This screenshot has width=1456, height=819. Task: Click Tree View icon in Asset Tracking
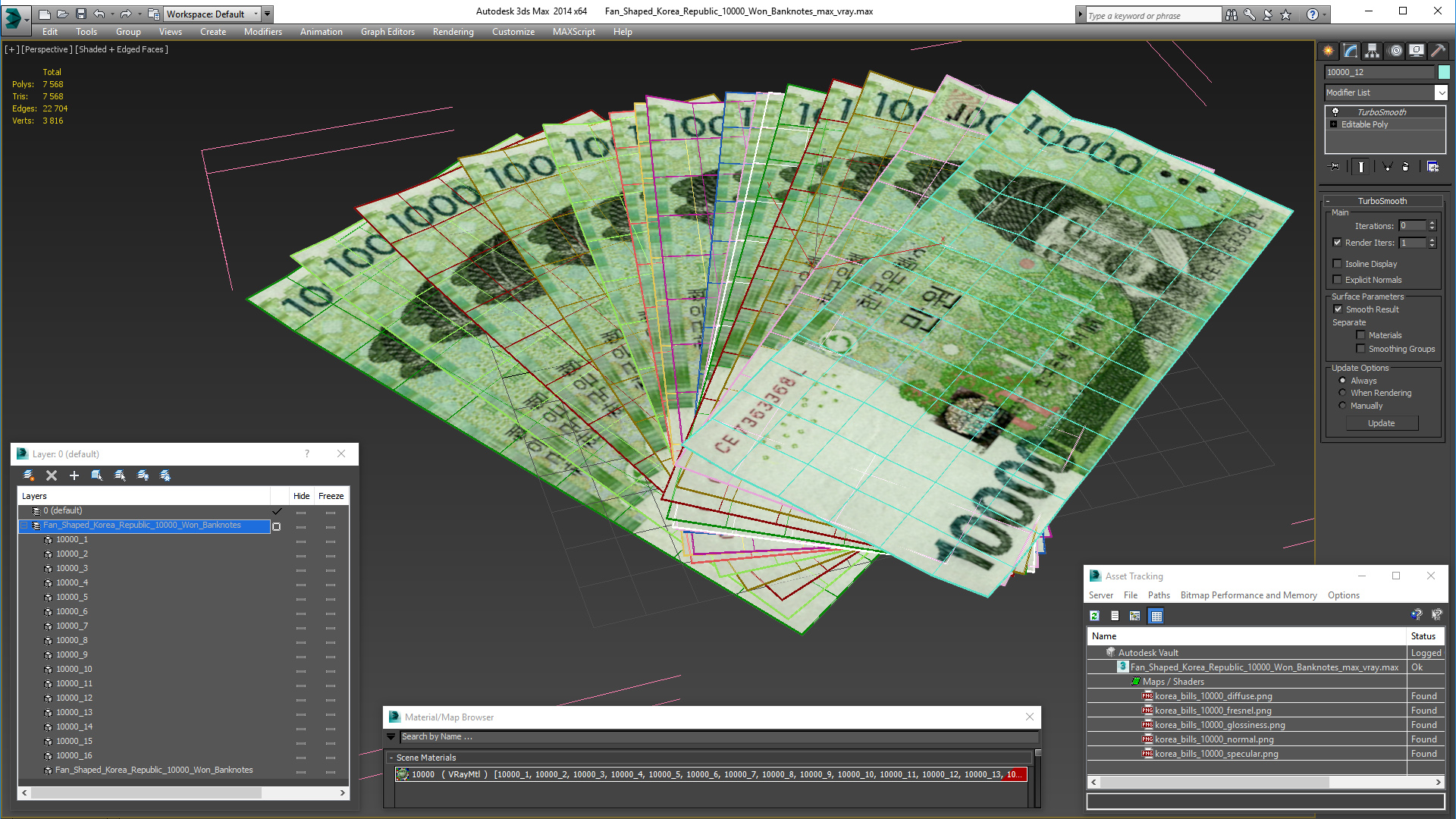coord(1135,616)
